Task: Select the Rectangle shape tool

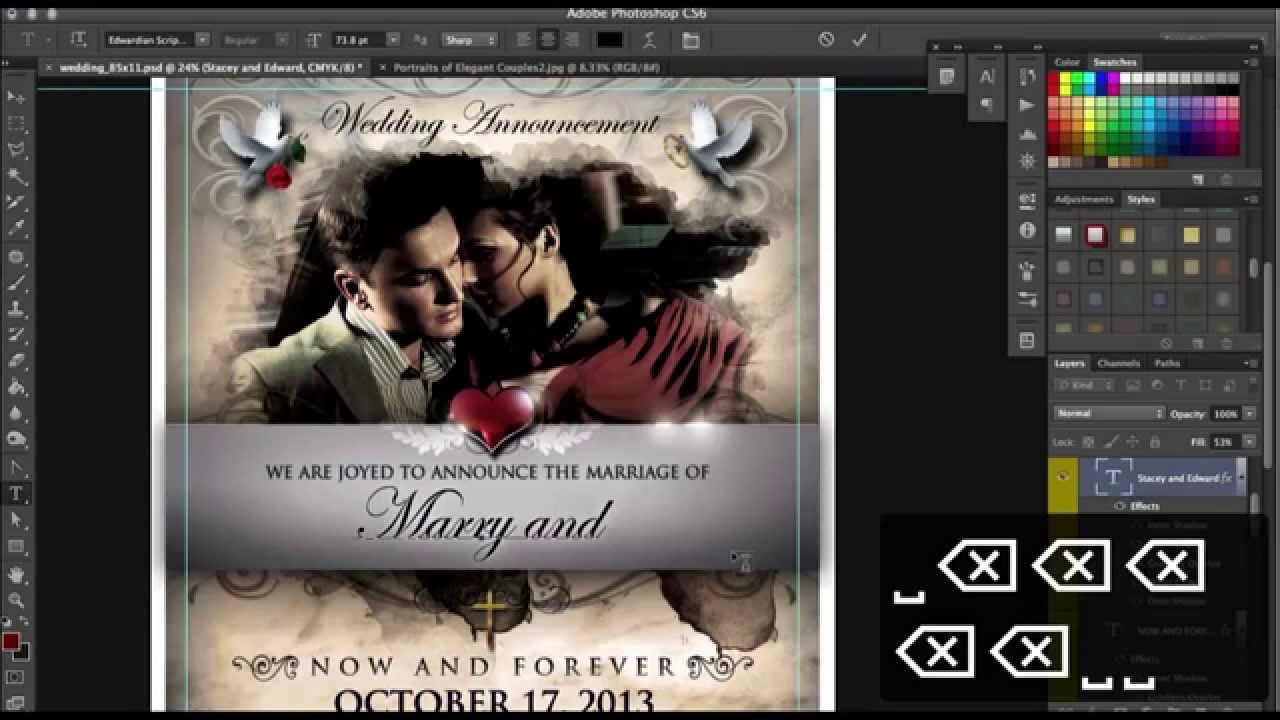Action: point(16,547)
